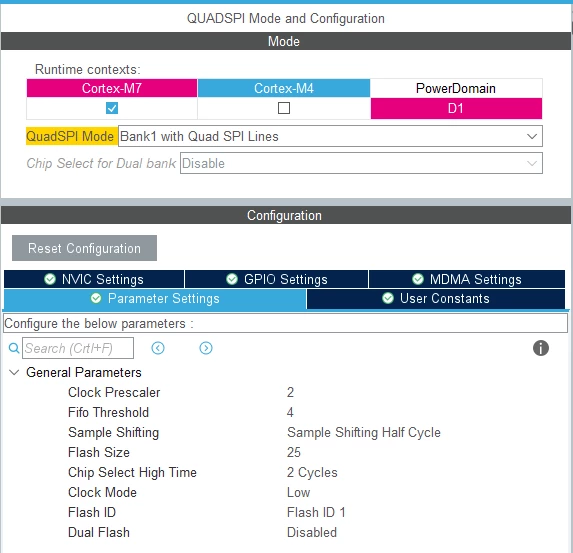Viewport: 573px width, 553px height.
Task: Click the magnifier search icon
Action: coord(14,348)
